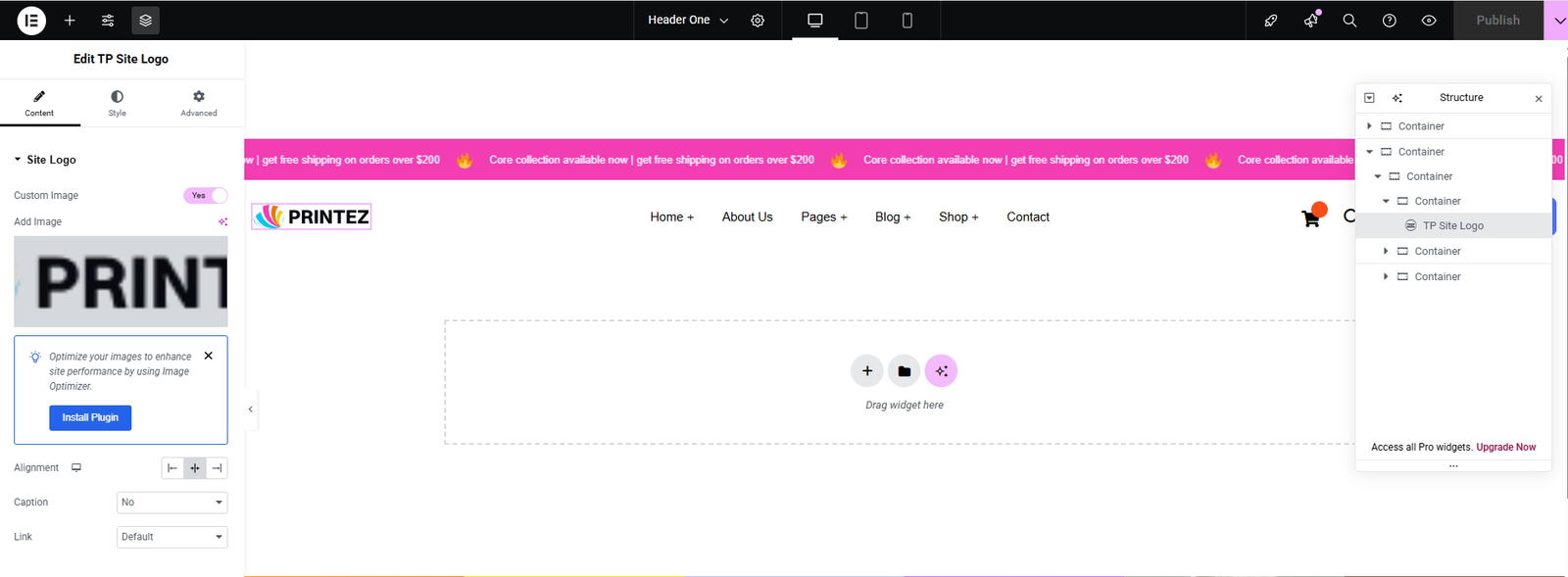This screenshot has height=577, width=1568.
Task: Toggle the Custom Image switch
Action: click(x=205, y=196)
